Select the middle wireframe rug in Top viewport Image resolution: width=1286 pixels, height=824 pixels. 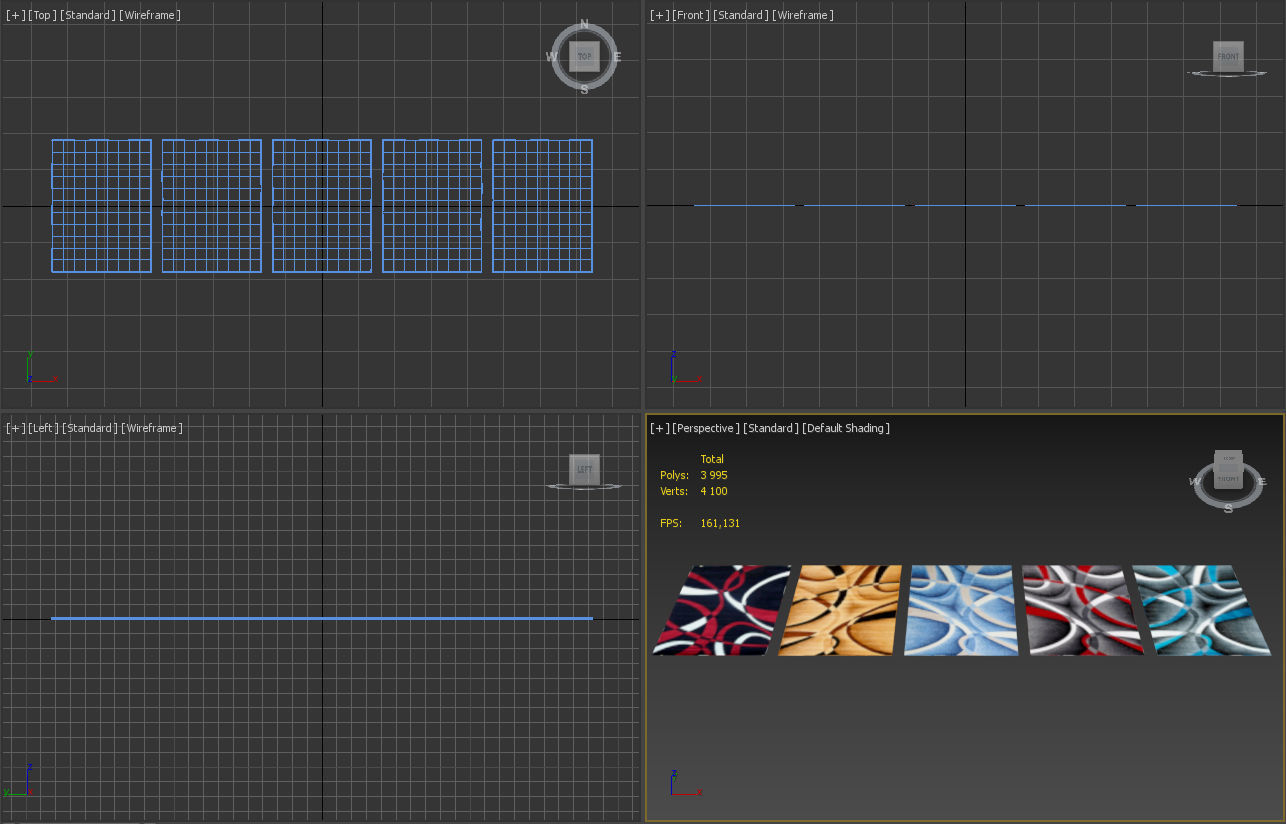pyautogui.click(x=321, y=205)
